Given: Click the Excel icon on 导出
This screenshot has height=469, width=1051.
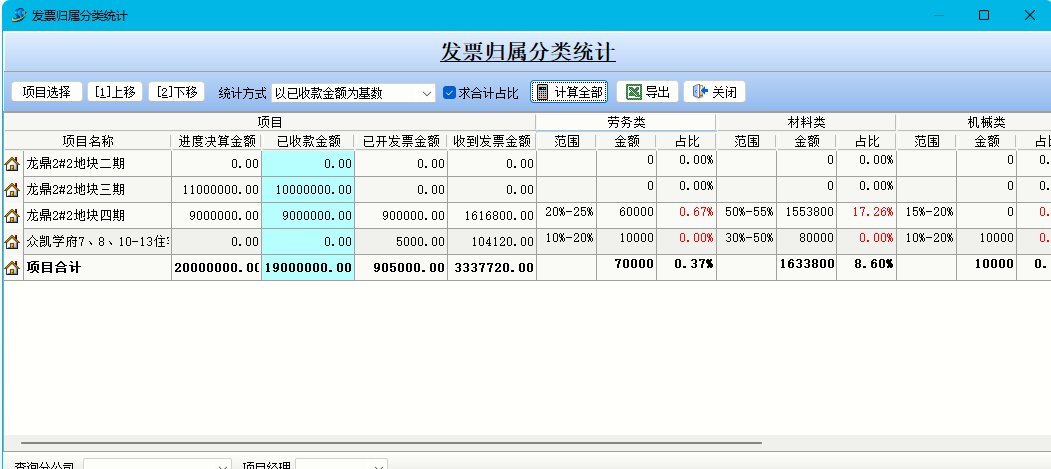Looking at the screenshot, I should 633,92.
